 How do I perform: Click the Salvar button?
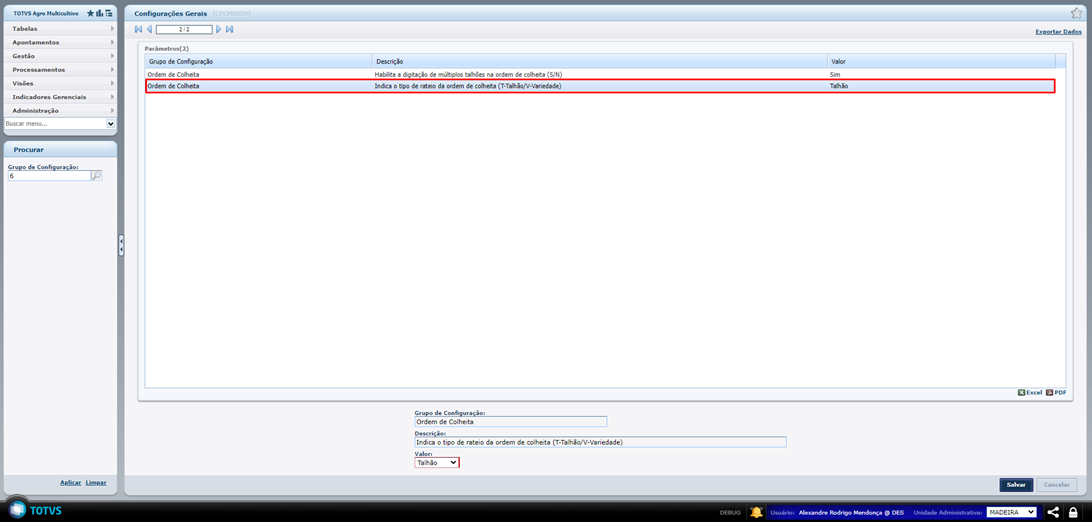tap(1016, 484)
